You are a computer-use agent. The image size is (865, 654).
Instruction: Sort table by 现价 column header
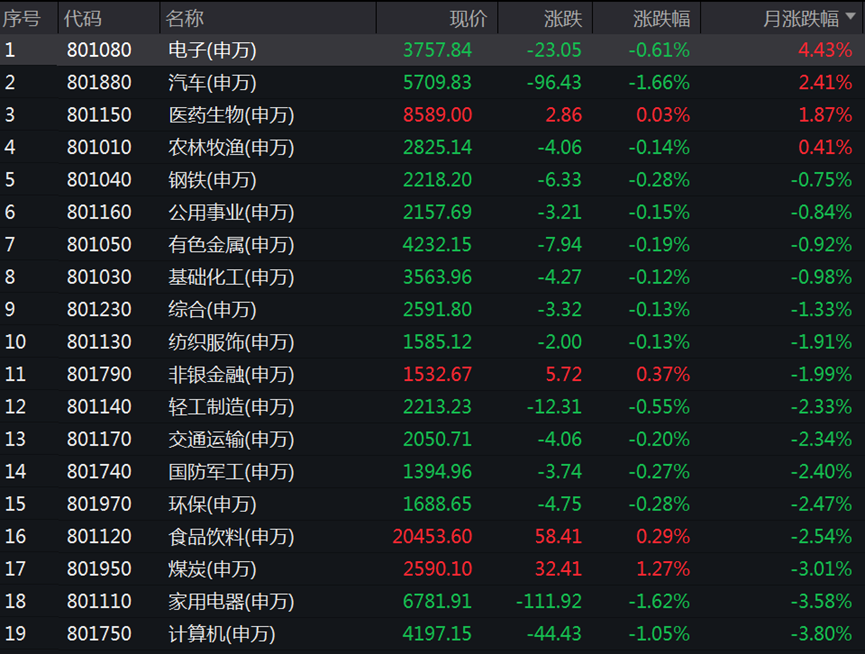(x=468, y=18)
